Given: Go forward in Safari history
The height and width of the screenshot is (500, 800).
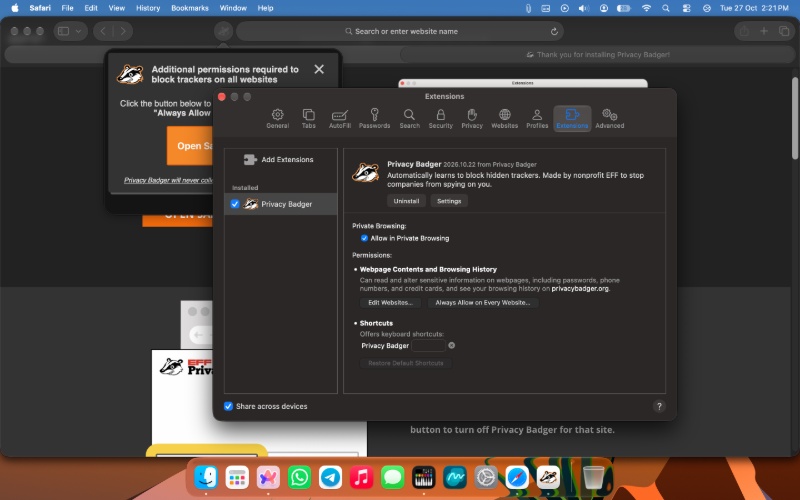Looking at the screenshot, I should click(123, 31).
